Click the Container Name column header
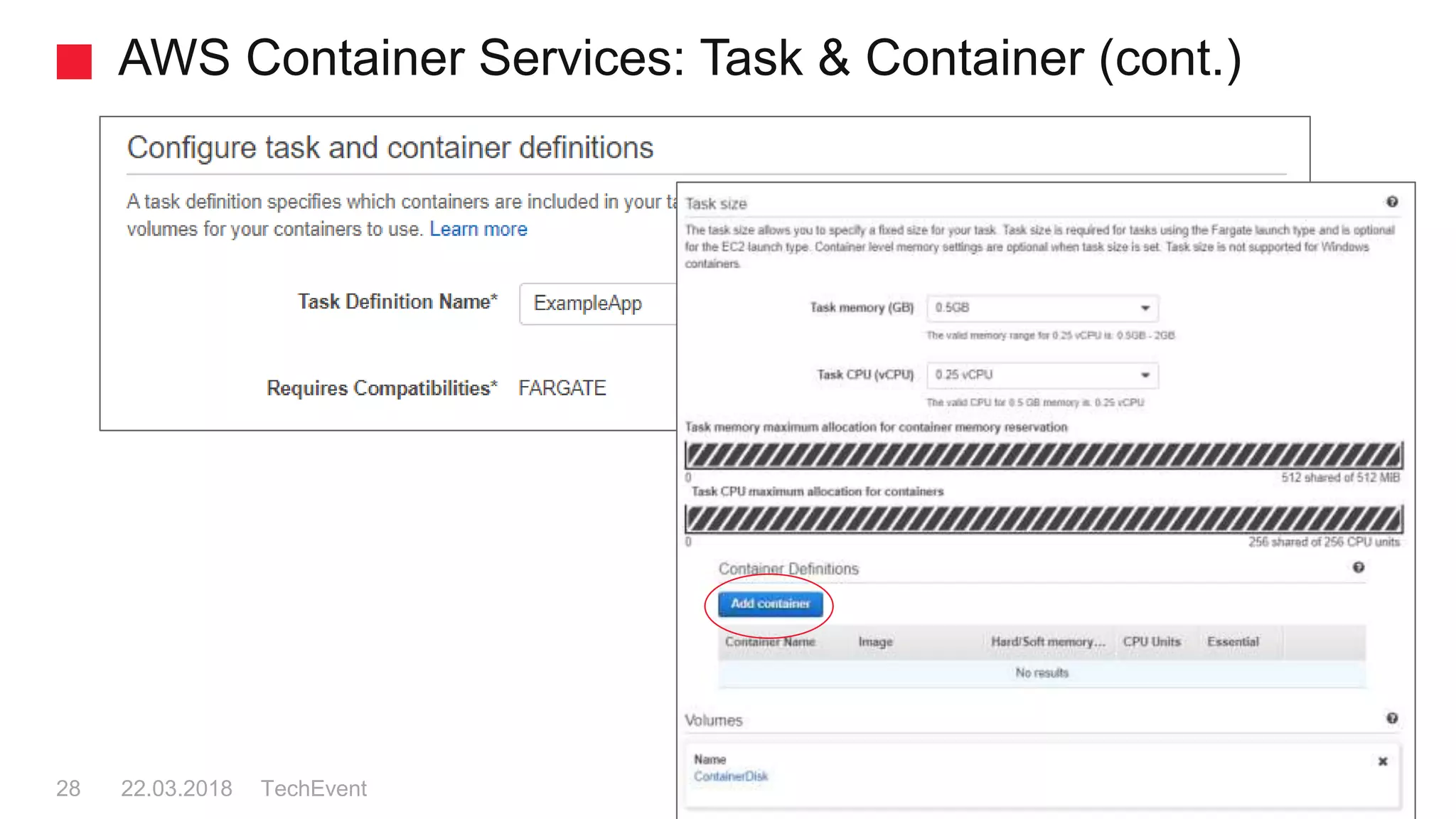 point(770,641)
